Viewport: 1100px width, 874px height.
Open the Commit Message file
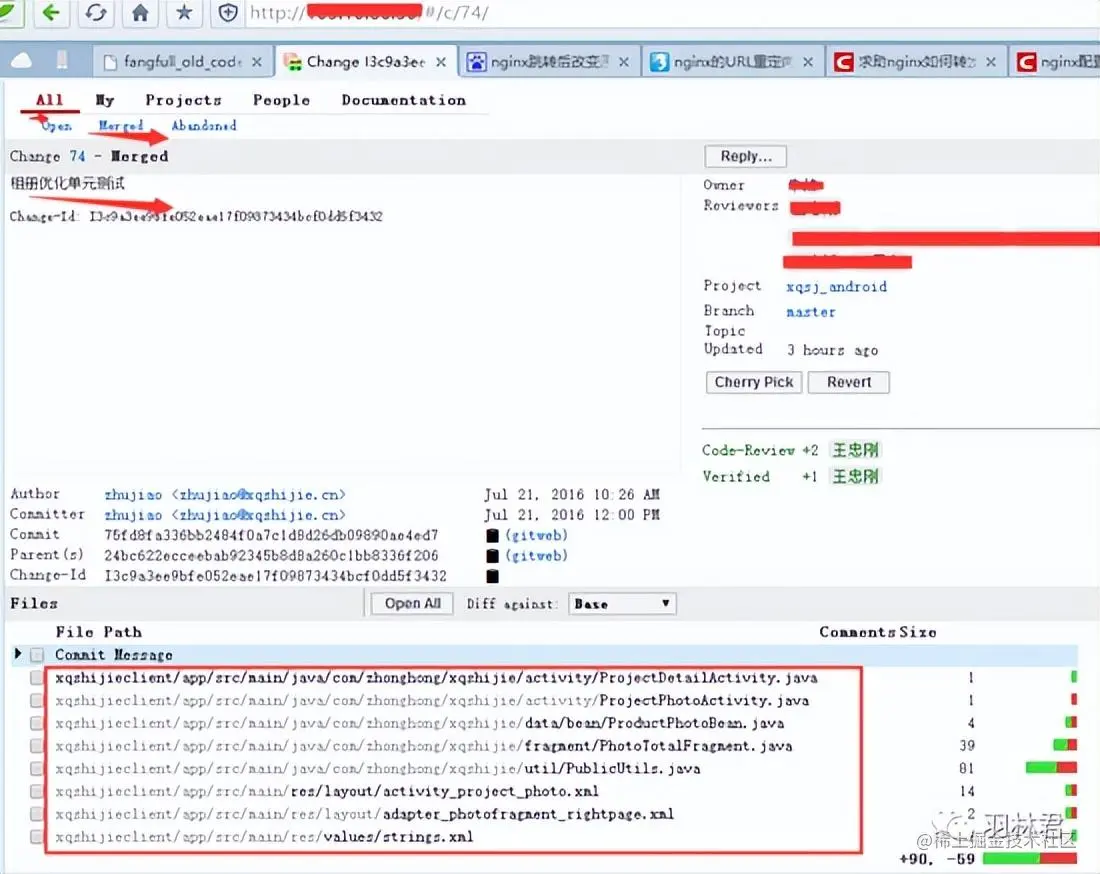pyautogui.click(x=114, y=654)
